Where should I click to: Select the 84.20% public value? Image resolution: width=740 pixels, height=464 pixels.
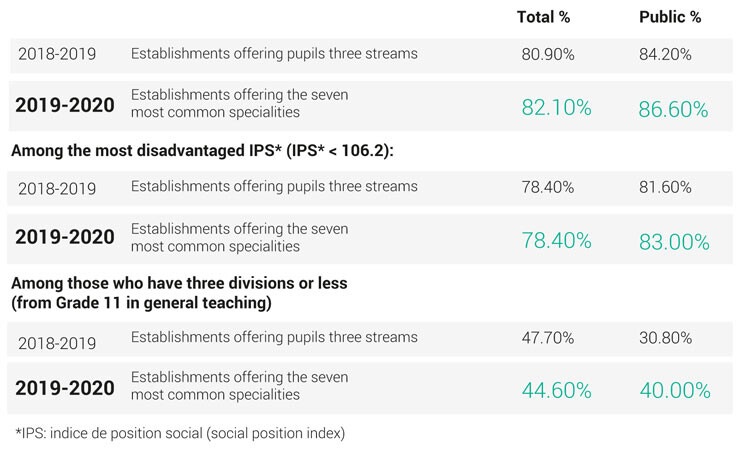(665, 55)
